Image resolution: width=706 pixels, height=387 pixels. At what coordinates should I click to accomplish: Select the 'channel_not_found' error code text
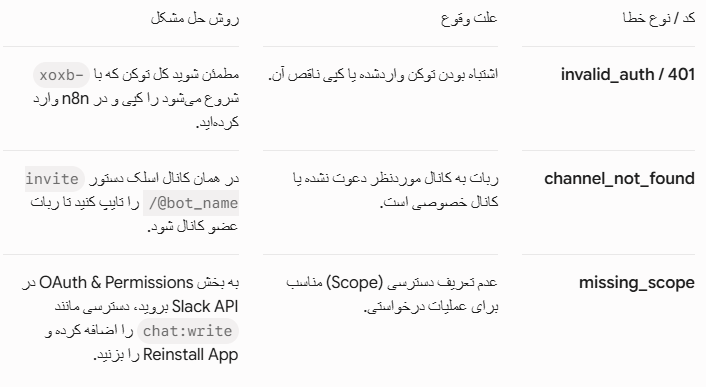click(619, 179)
